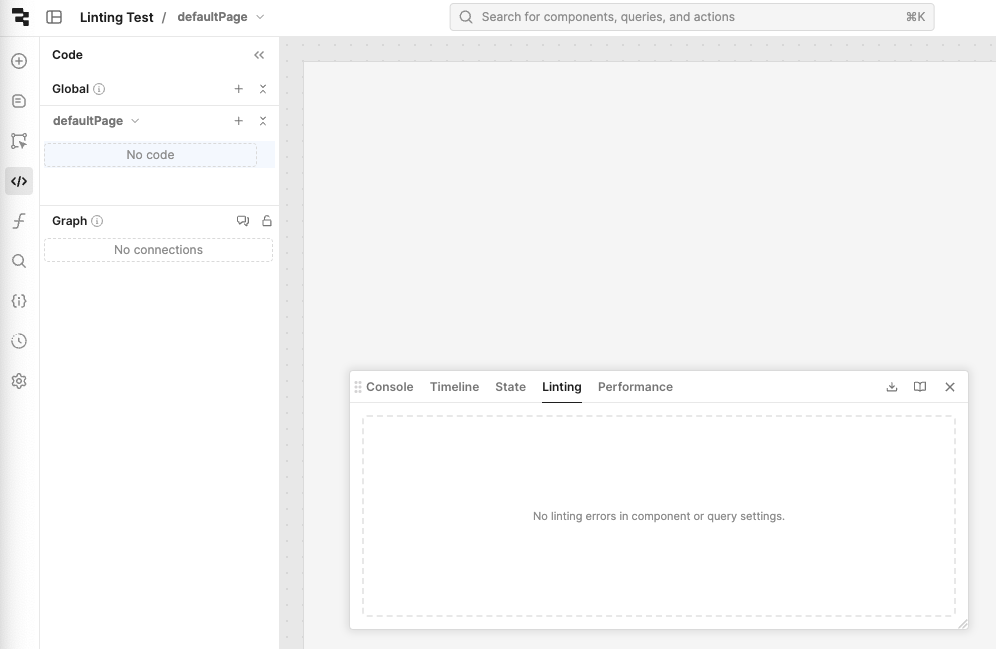Collapse the Code panel with double chevron
Viewport: 996px width, 649px height.
[x=259, y=55]
